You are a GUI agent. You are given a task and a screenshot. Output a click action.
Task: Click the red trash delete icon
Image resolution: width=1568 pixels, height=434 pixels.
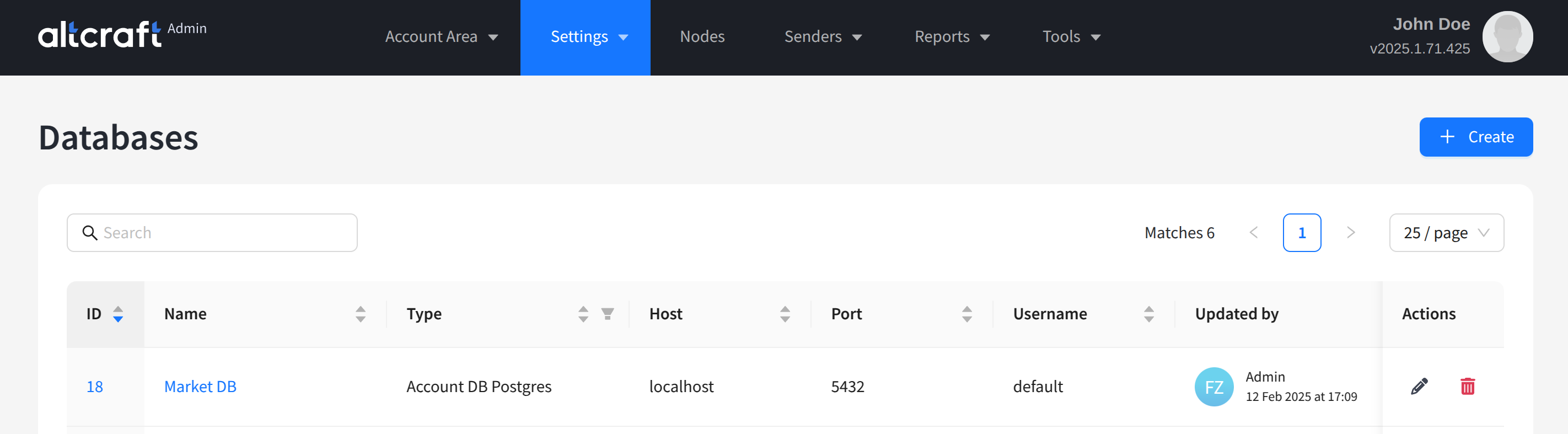pyautogui.click(x=1468, y=387)
